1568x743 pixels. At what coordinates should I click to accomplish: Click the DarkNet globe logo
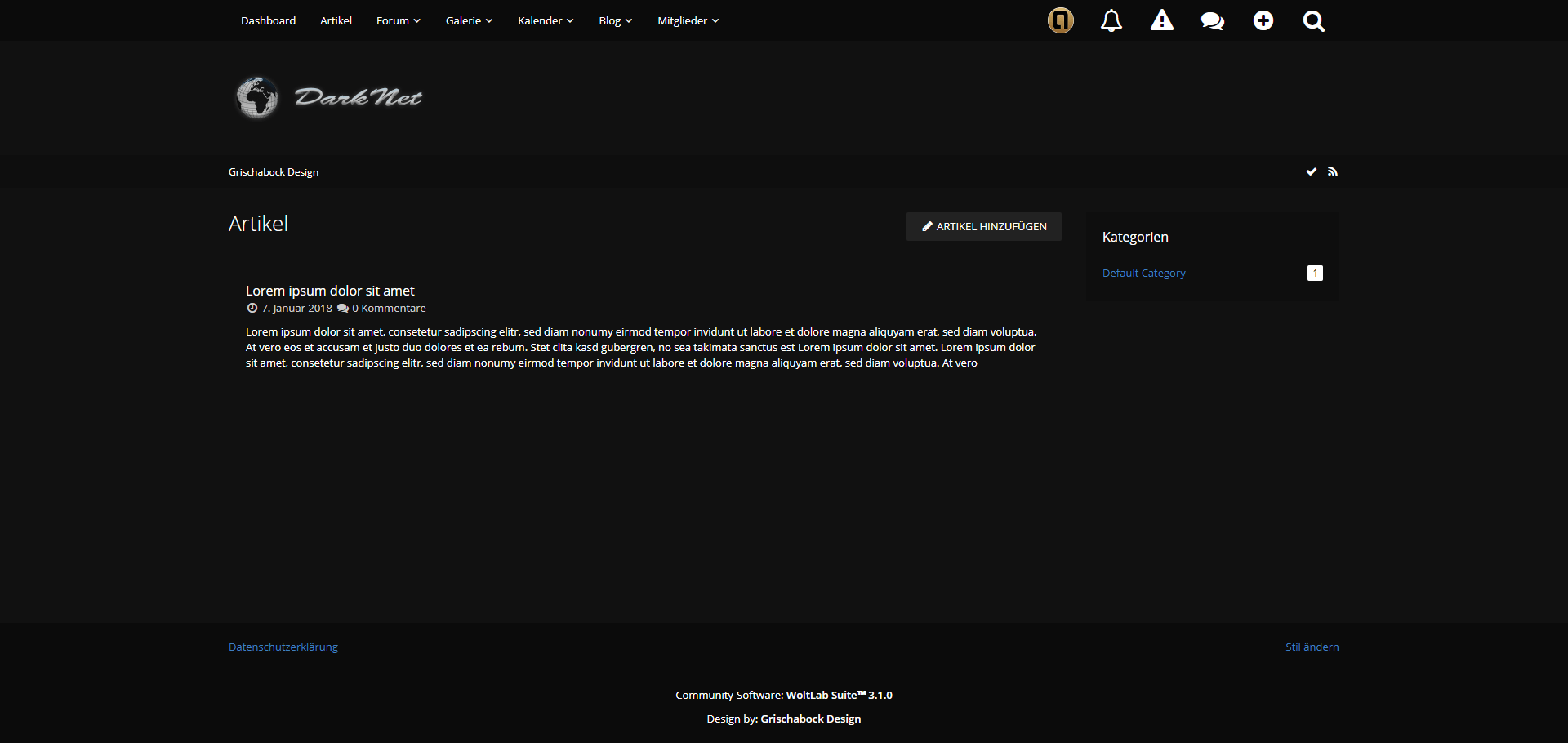click(x=329, y=97)
